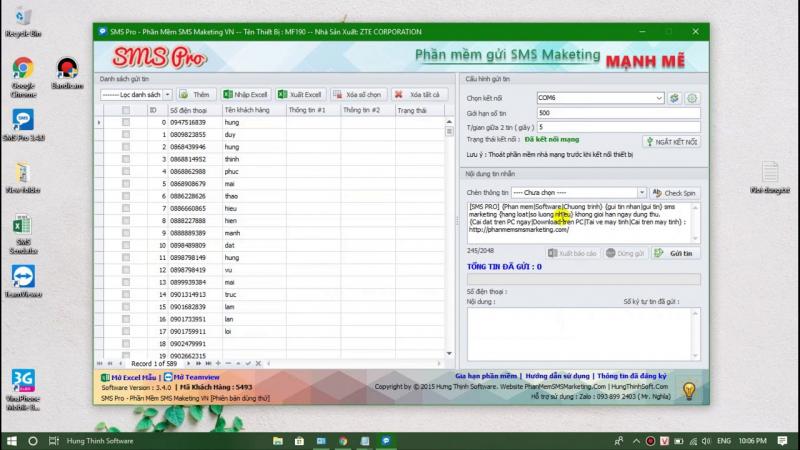Click the Nhập Excel import button
Image resolution: width=800 pixels, height=450 pixels.
pos(246,94)
